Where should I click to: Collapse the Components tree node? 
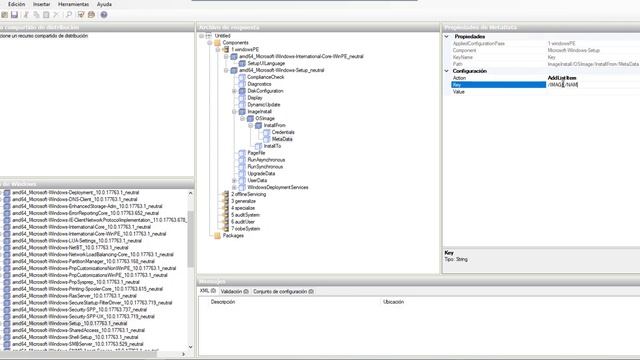209,42
